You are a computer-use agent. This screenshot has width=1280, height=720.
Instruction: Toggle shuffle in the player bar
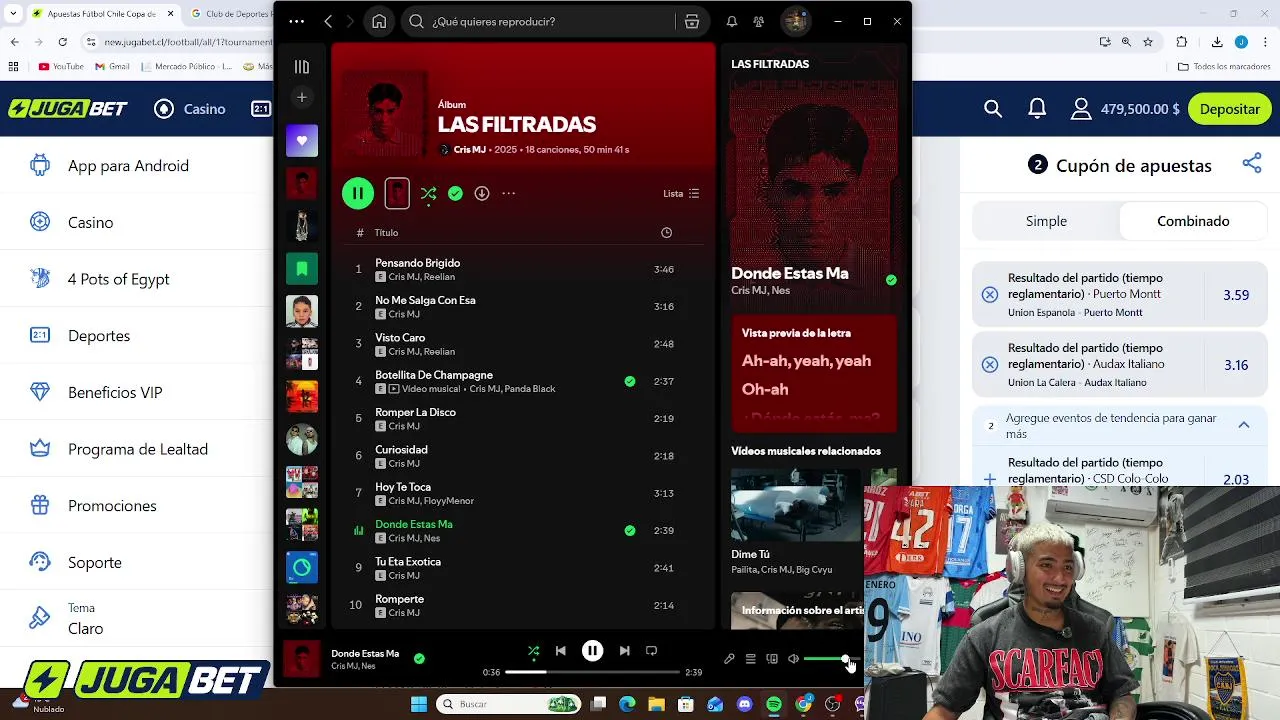click(x=533, y=651)
